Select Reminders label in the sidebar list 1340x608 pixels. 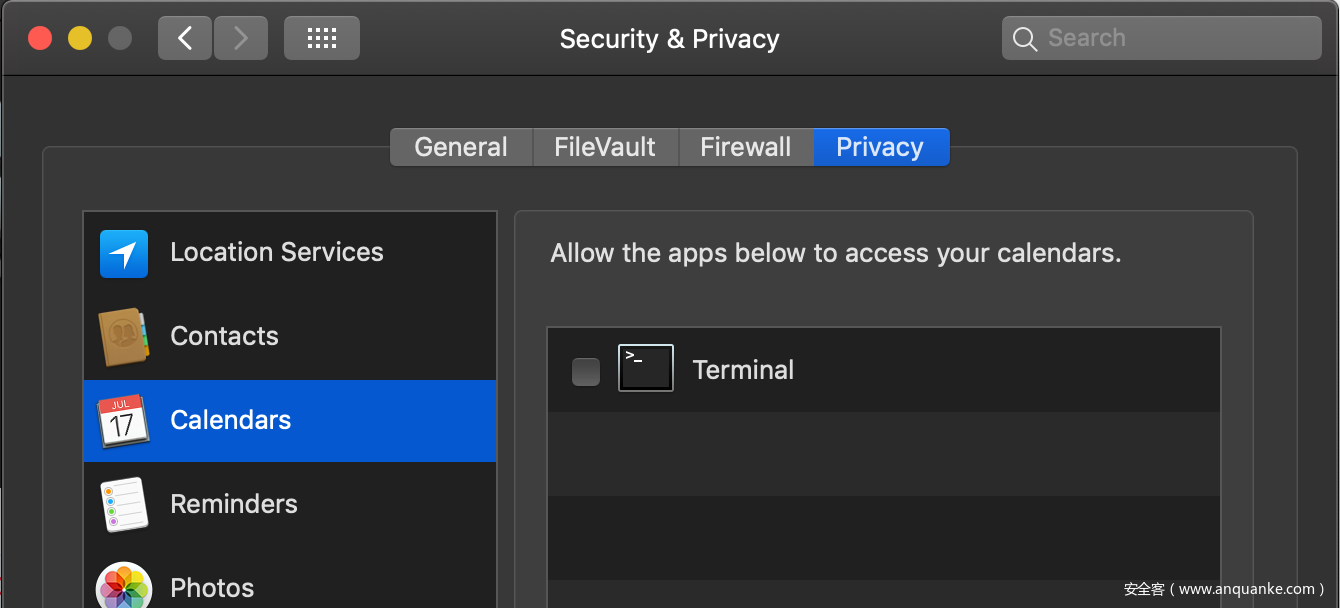[234, 504]
